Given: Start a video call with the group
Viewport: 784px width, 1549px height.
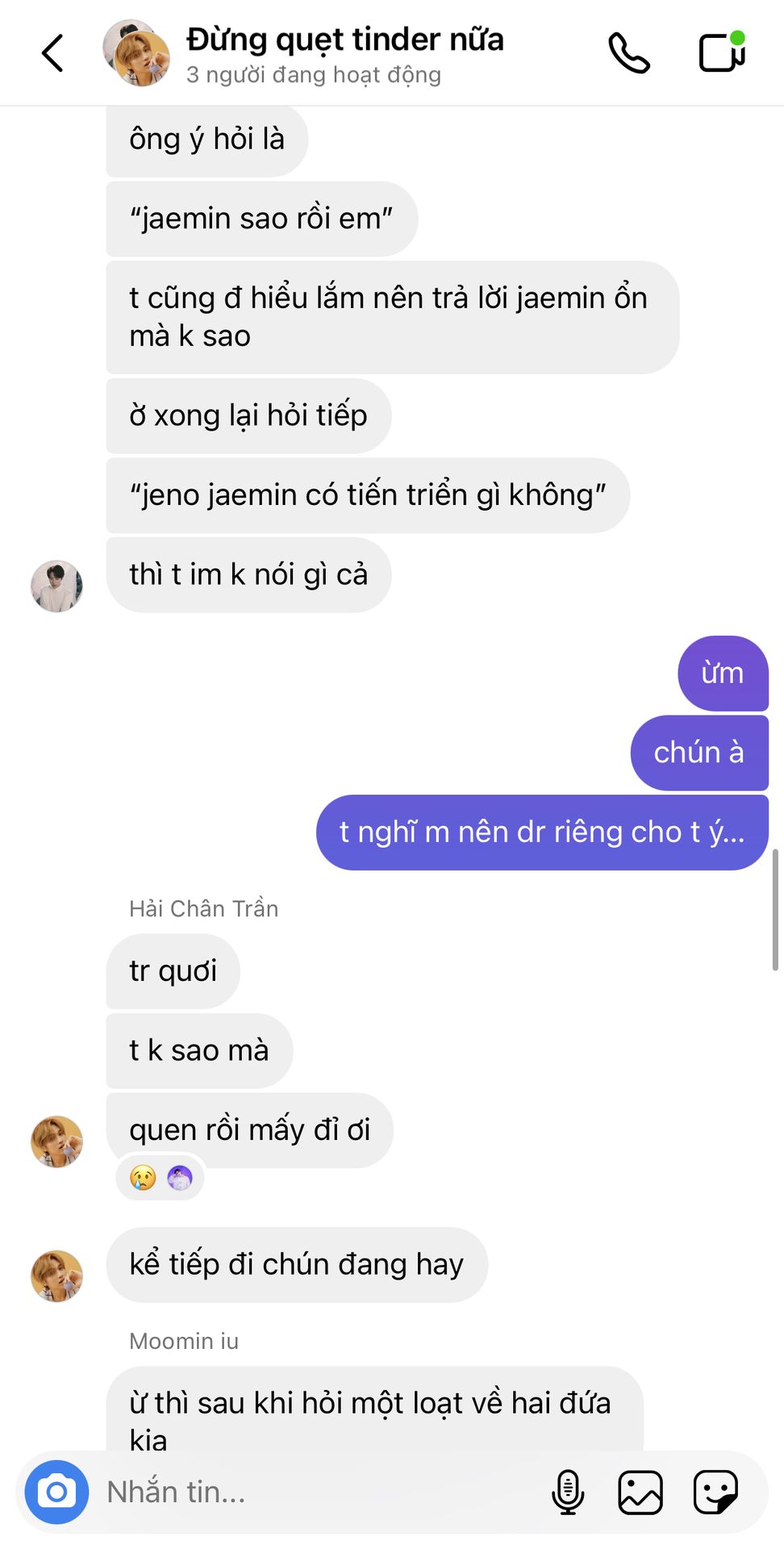Looking at the screenshot, I should 722,52.
